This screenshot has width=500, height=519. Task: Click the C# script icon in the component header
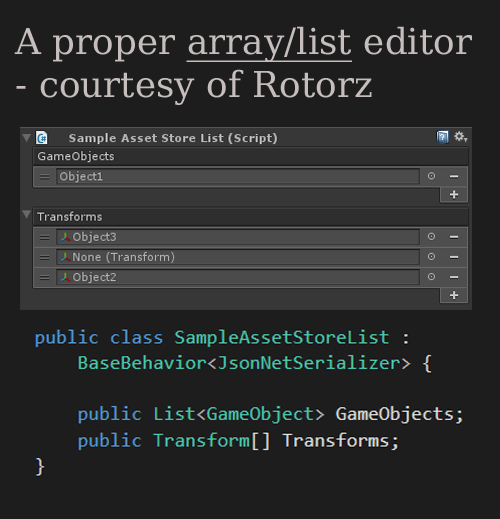[42, 138]
